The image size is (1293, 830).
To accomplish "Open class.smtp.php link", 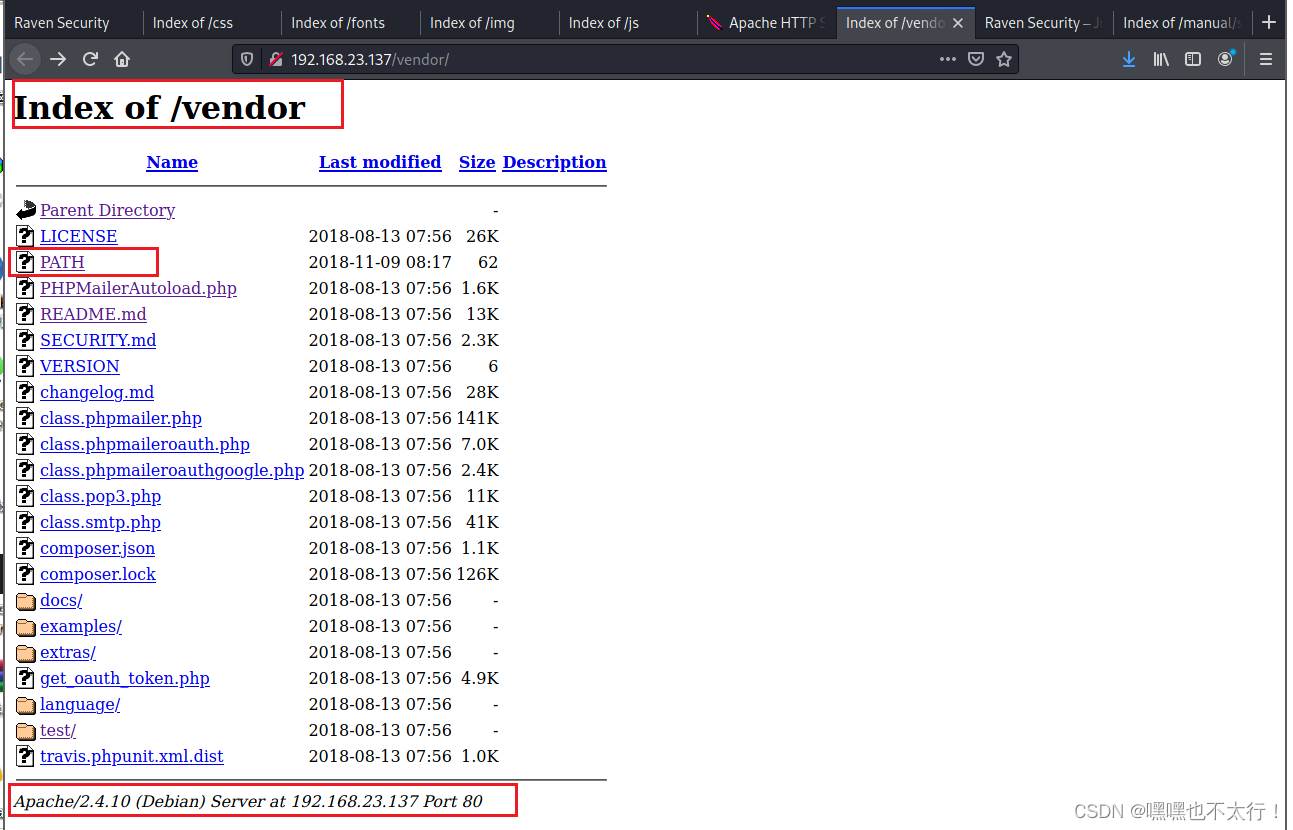I will click(100, 522).
